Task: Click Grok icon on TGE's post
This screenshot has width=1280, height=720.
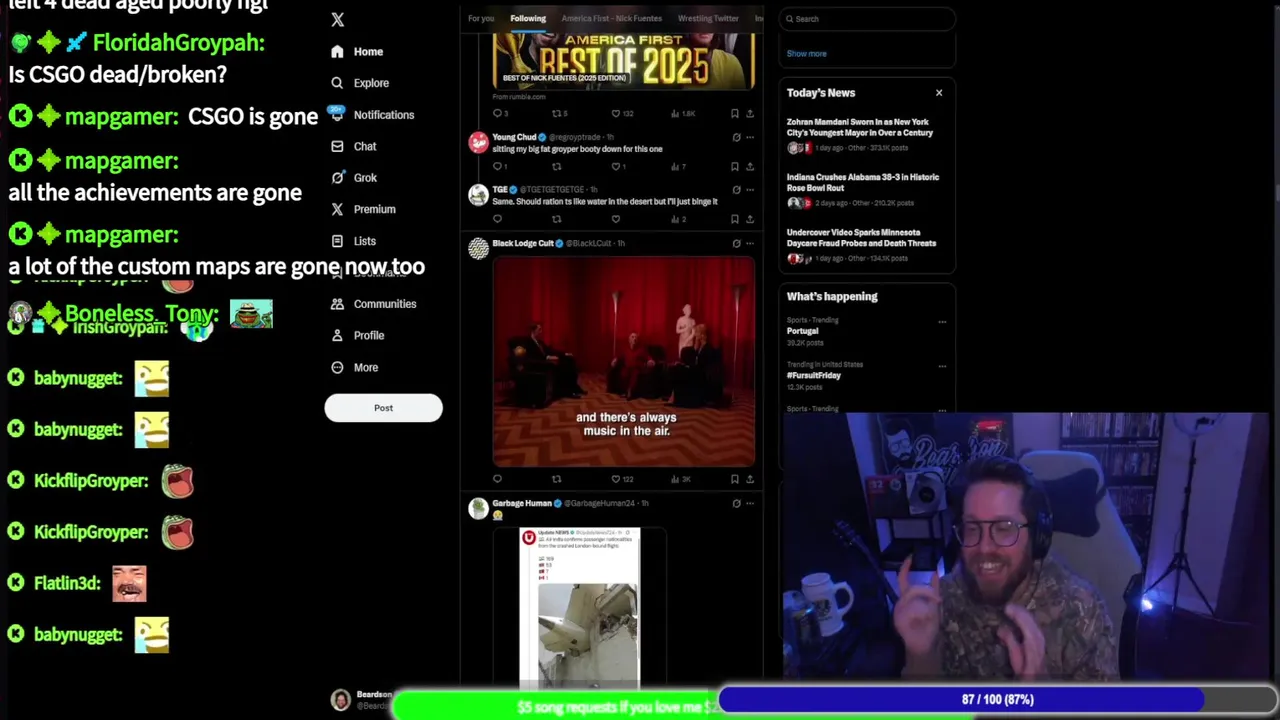Action: tap(736, 189)
